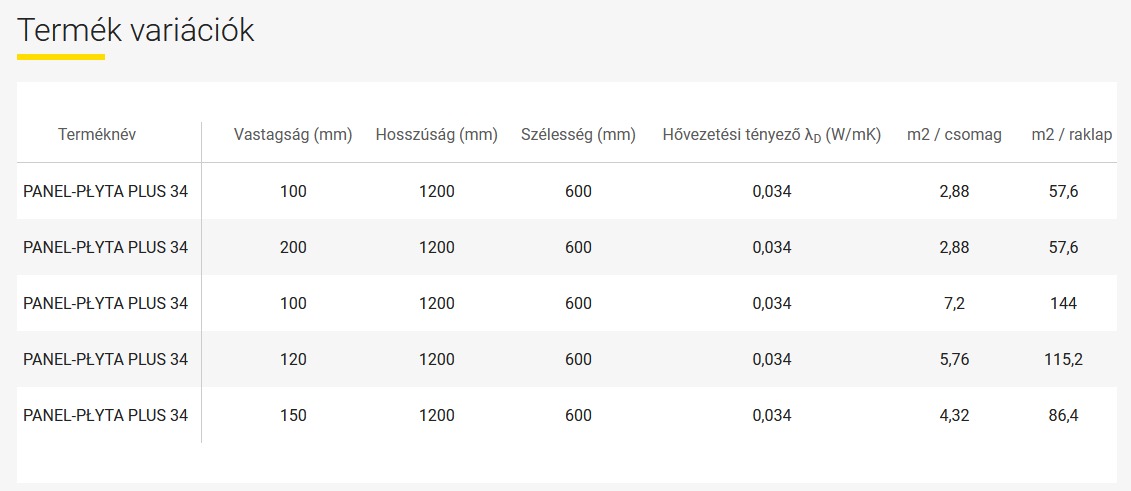This screenshot has height=491, width=1131.
Task: Click the Hővezetési tényező column header
Action: click(772, 135)
